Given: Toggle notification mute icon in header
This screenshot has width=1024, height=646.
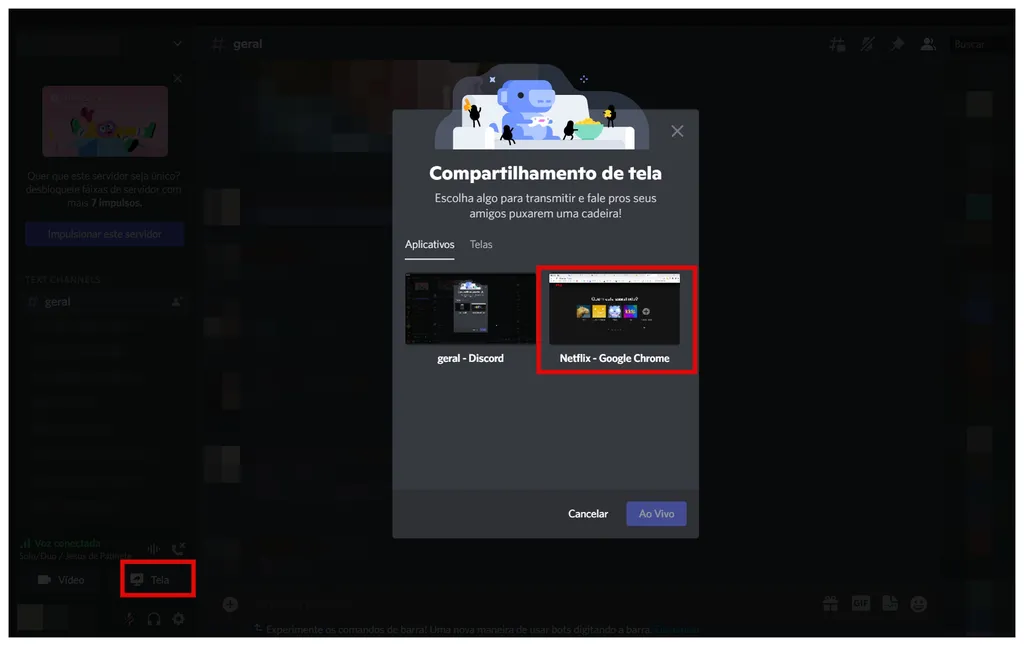Looking at the screenshot, I should point(867,44).
